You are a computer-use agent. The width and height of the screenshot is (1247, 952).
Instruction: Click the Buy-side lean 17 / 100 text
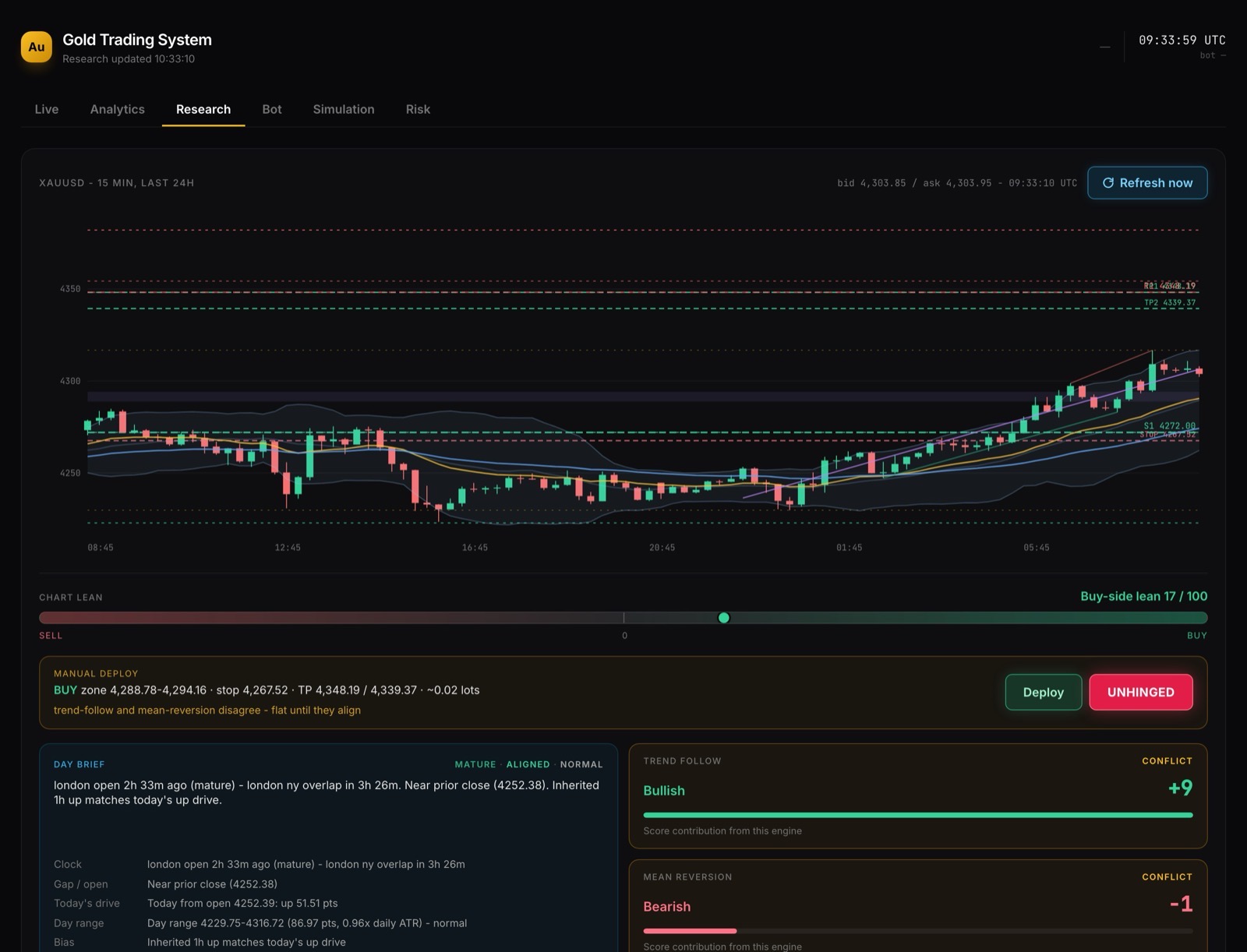pos(1144,596)
